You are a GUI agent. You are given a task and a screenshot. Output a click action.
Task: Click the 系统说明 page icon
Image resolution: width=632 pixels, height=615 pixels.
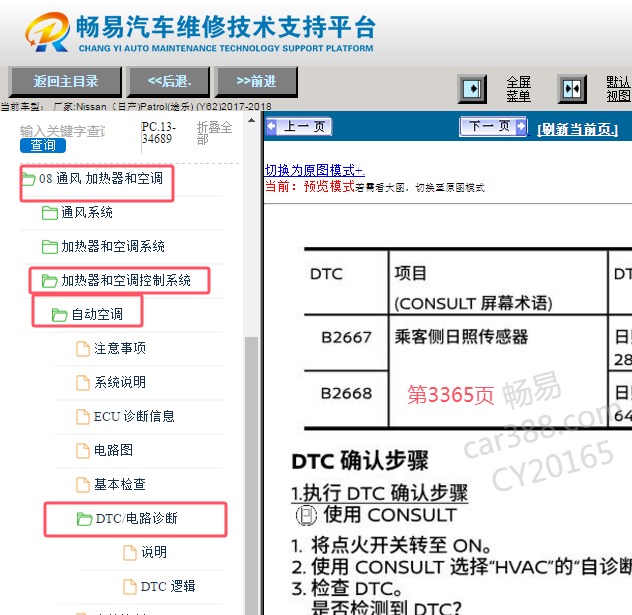(83, 382)
